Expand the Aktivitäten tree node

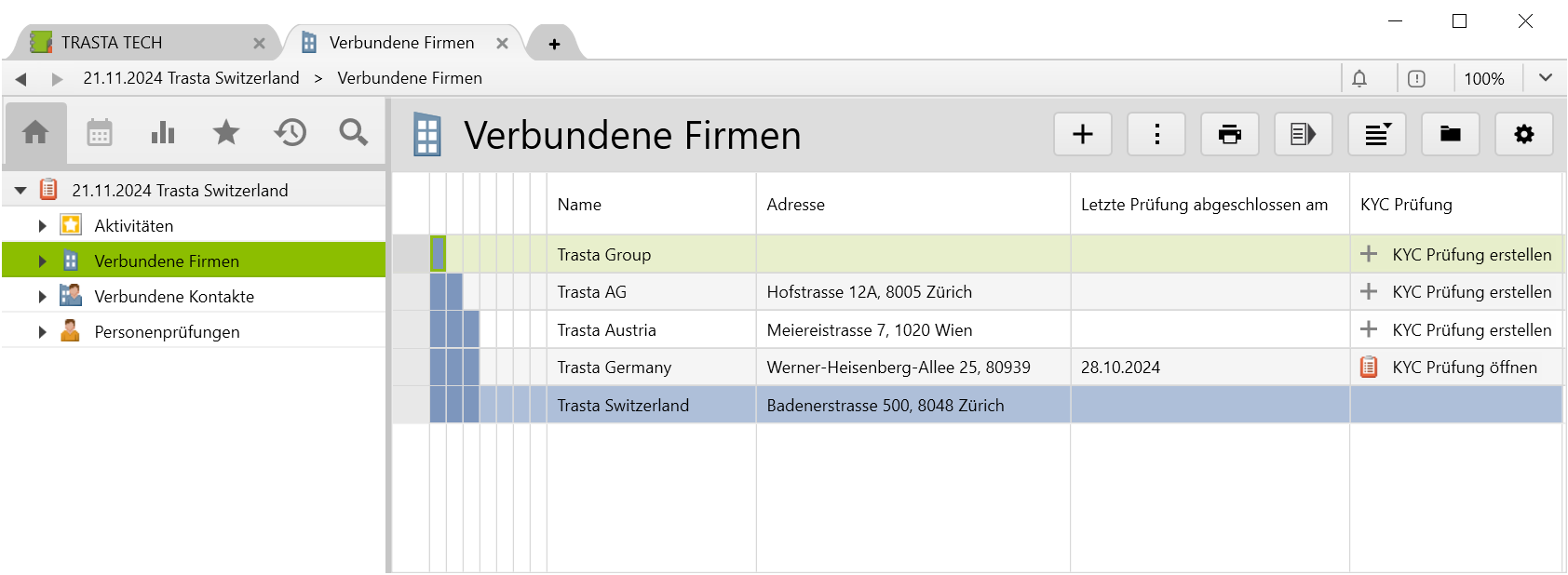point(42,226)
